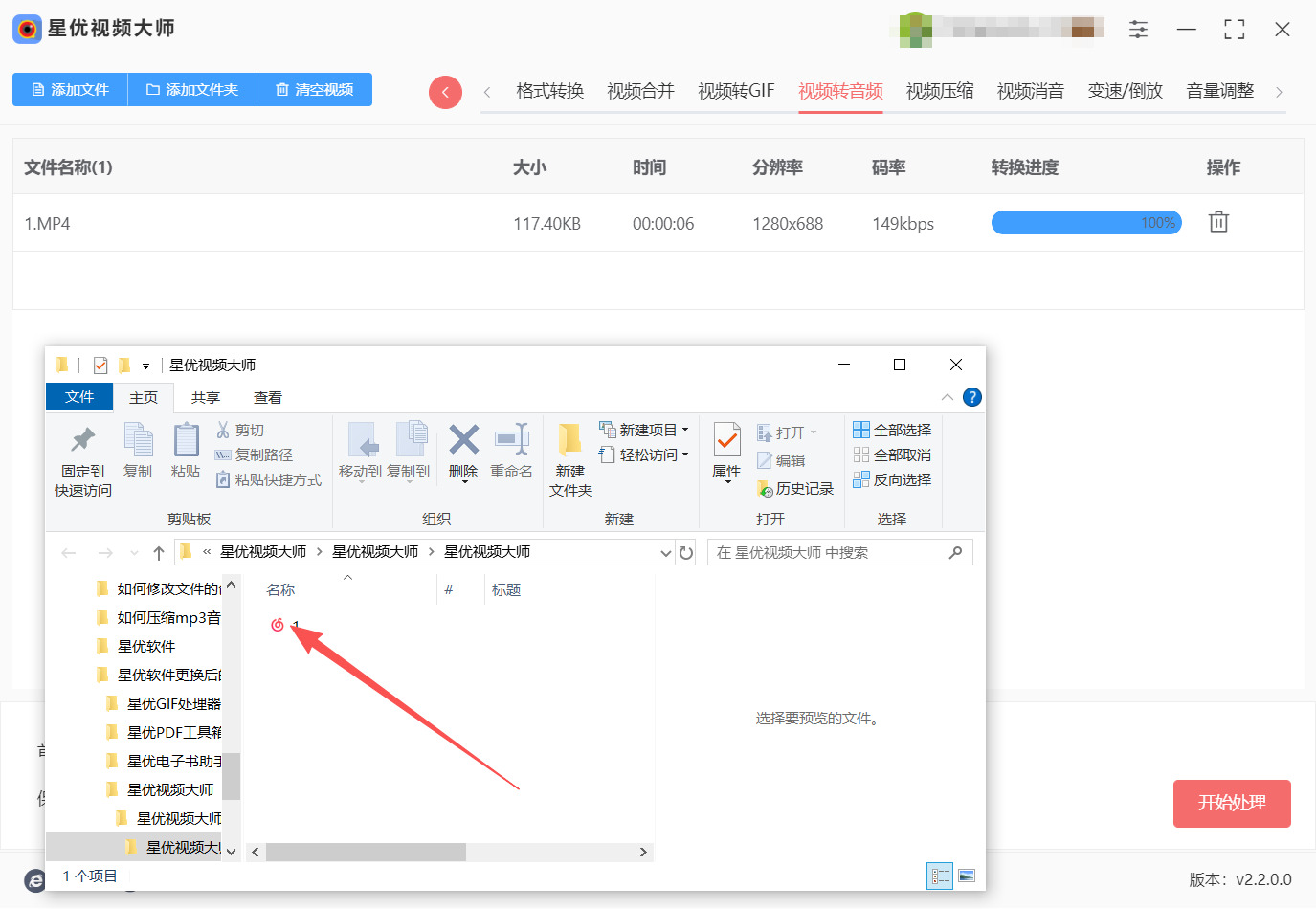Click the trash icon for 1.MP4
Image resolution: width=1316 pixels, height=909 pixels.
(x=1217, y=222)
